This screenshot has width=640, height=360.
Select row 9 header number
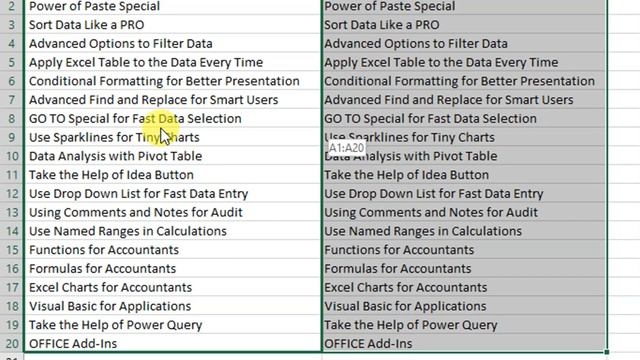click(x=11, y=138)
